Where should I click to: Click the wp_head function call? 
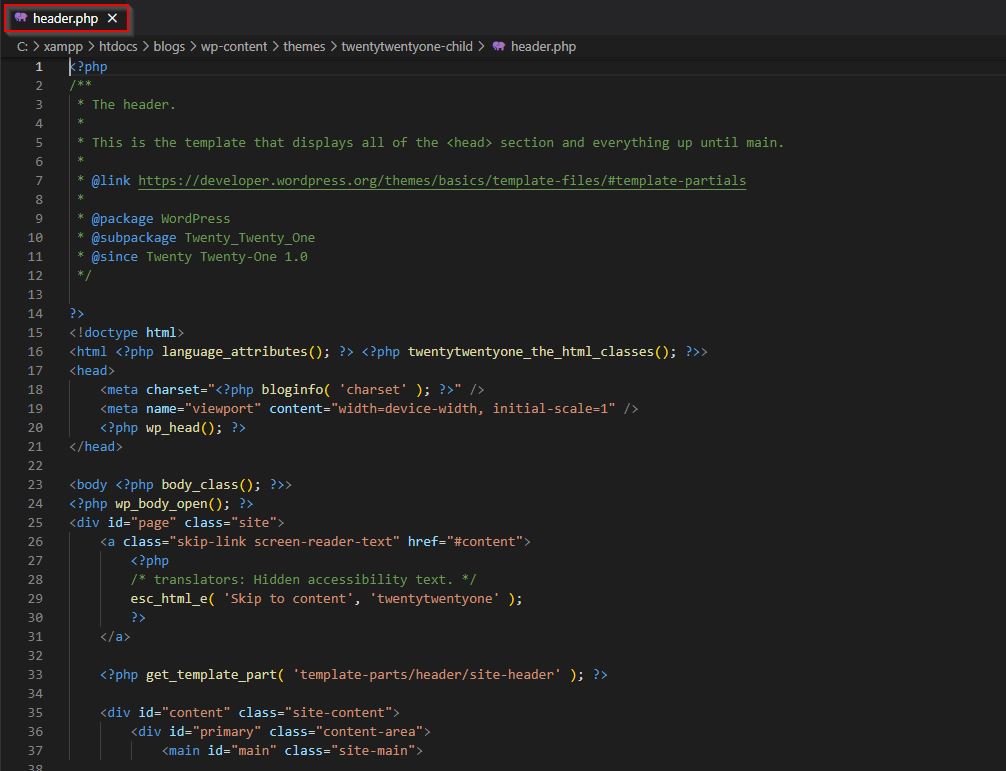pos(173,428)
